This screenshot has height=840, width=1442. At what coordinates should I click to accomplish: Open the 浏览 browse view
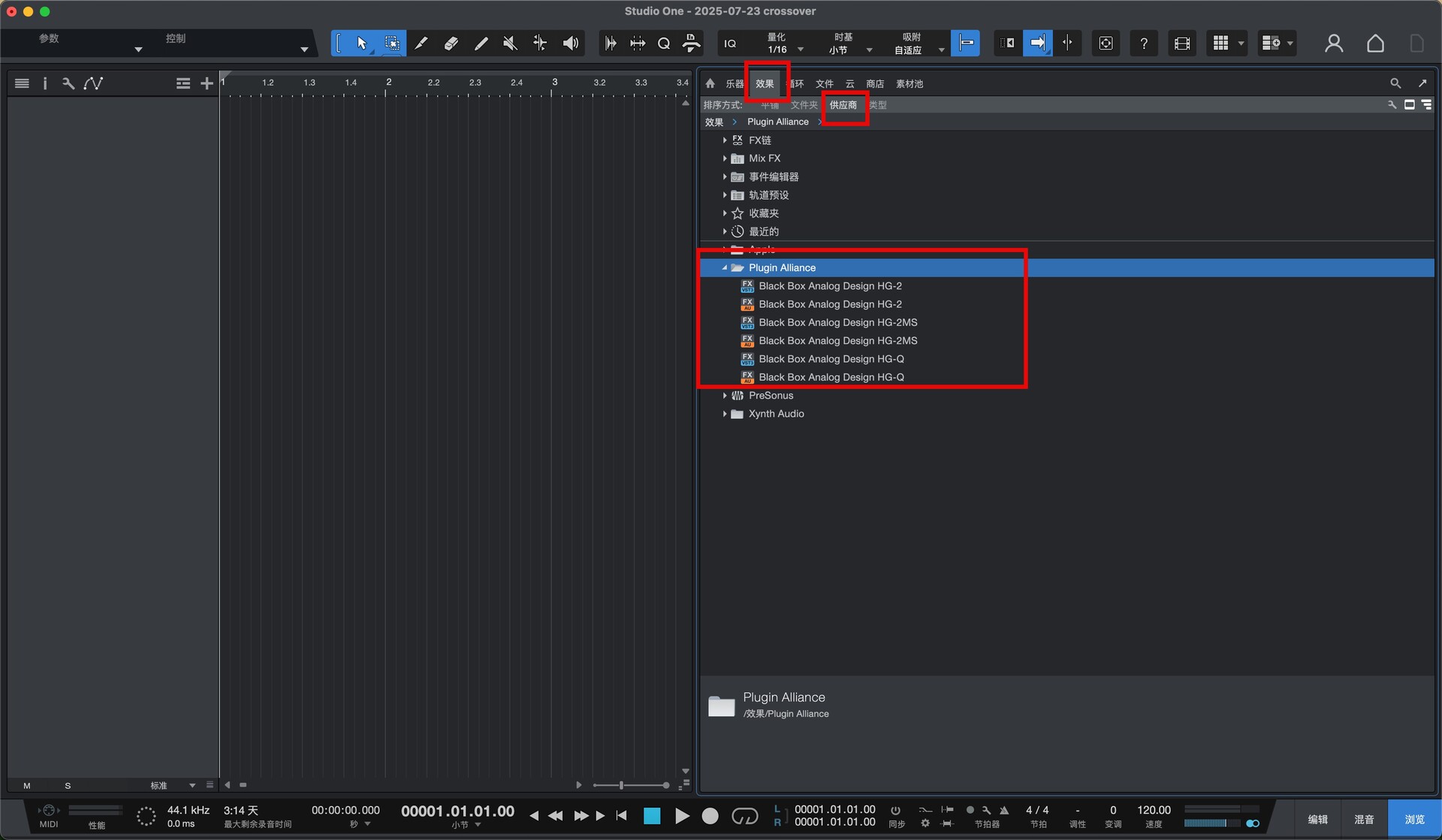(1414, 819)
